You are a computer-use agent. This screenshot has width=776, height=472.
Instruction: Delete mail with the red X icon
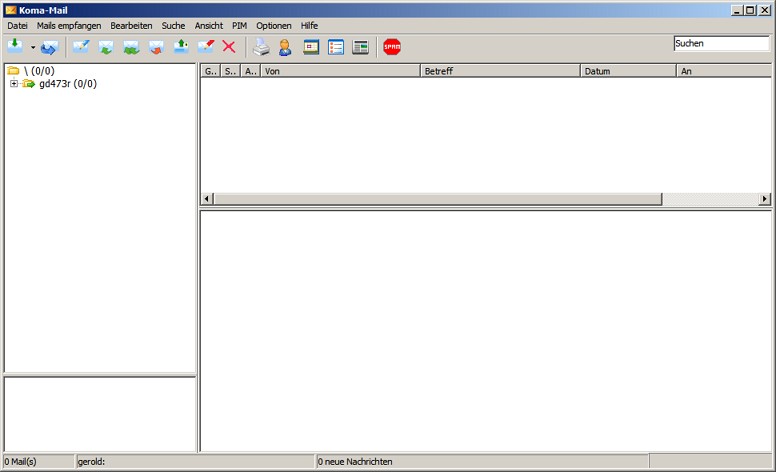[x=229, y=47]
